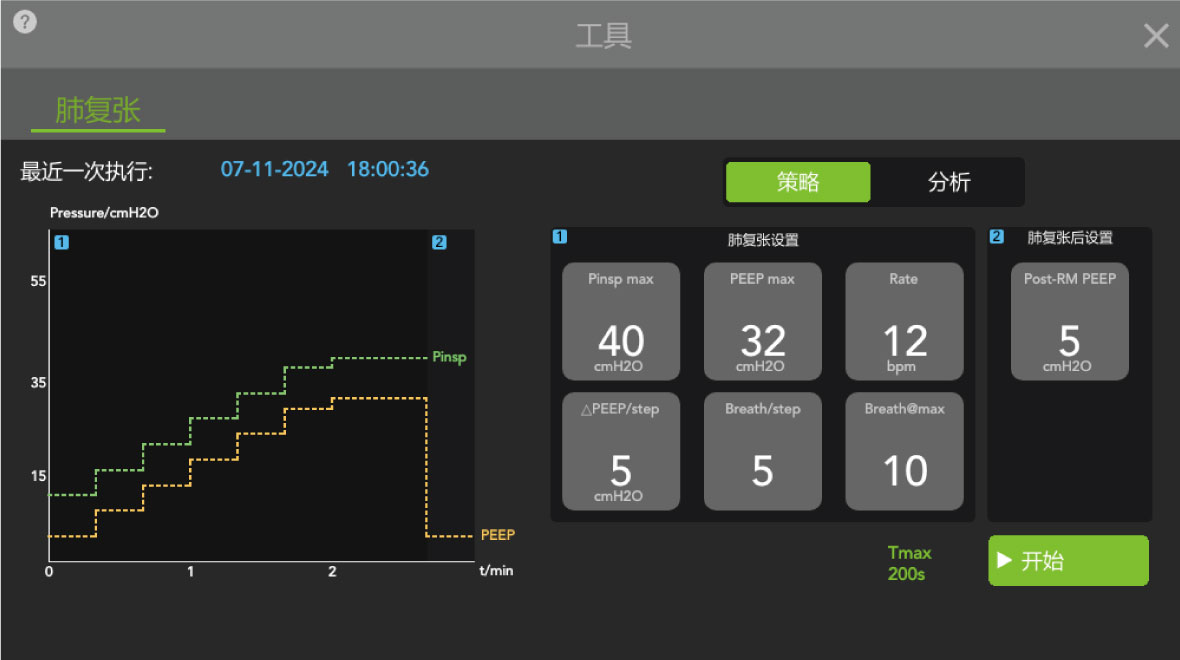Close the 工具 tools dialog
1180x660 pixels.
point(1156,36)
